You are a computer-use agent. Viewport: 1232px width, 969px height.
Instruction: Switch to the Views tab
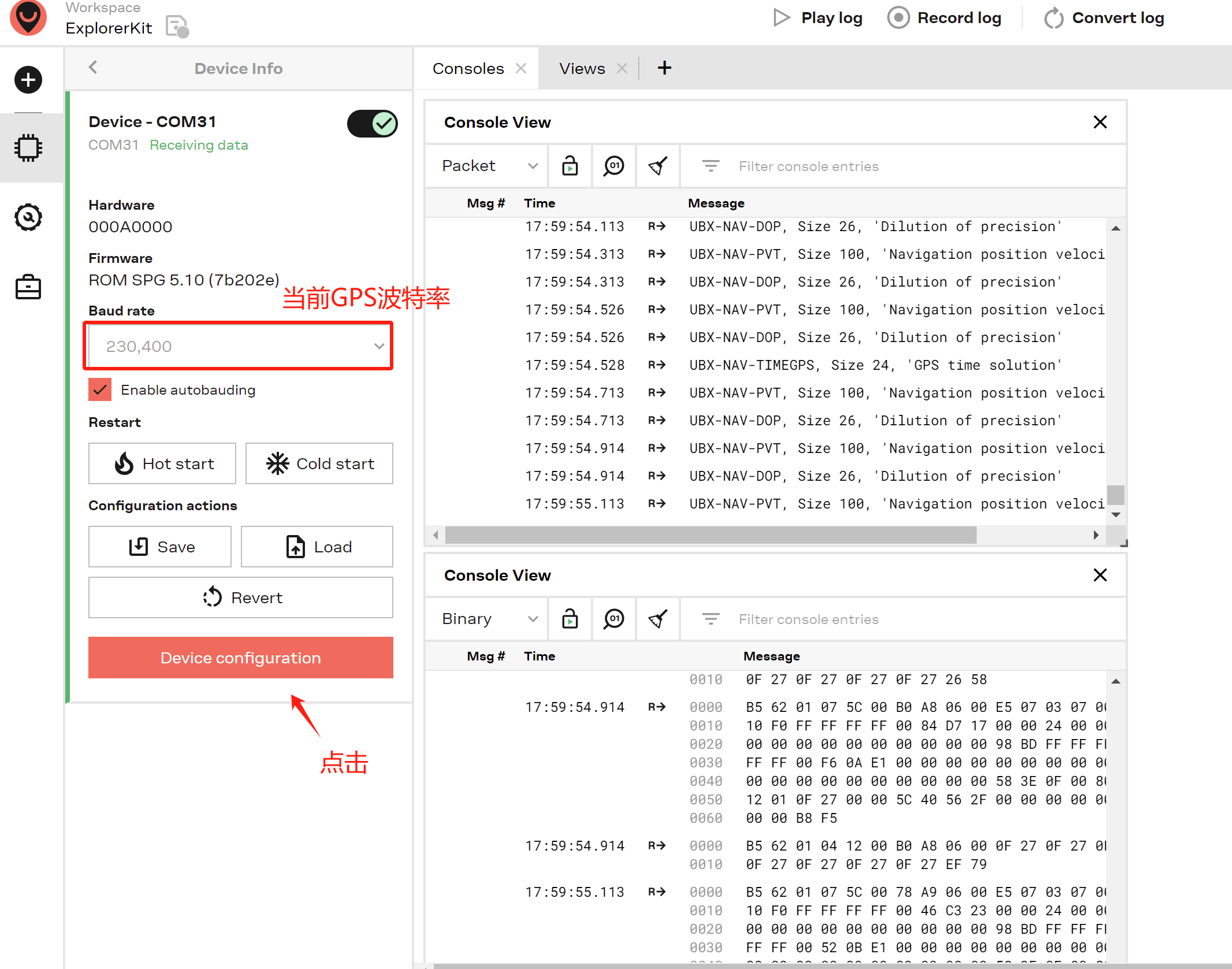click(x=582, y=68)
